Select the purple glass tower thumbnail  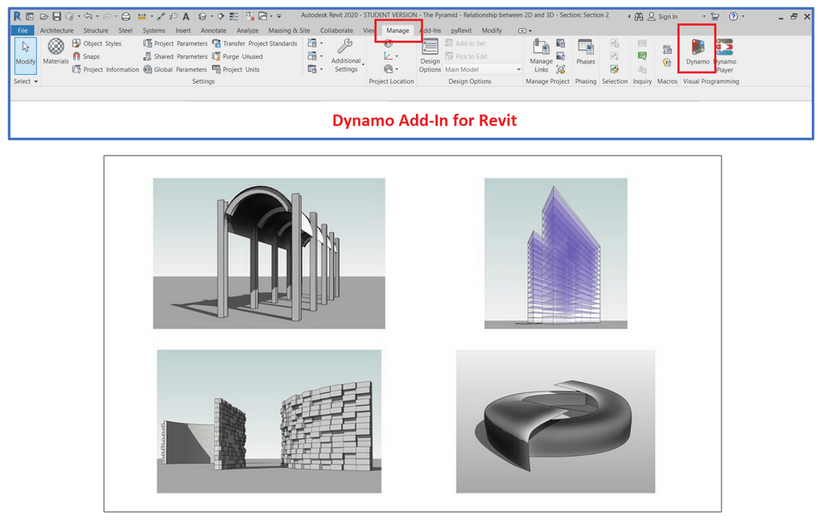pos(555,253)
